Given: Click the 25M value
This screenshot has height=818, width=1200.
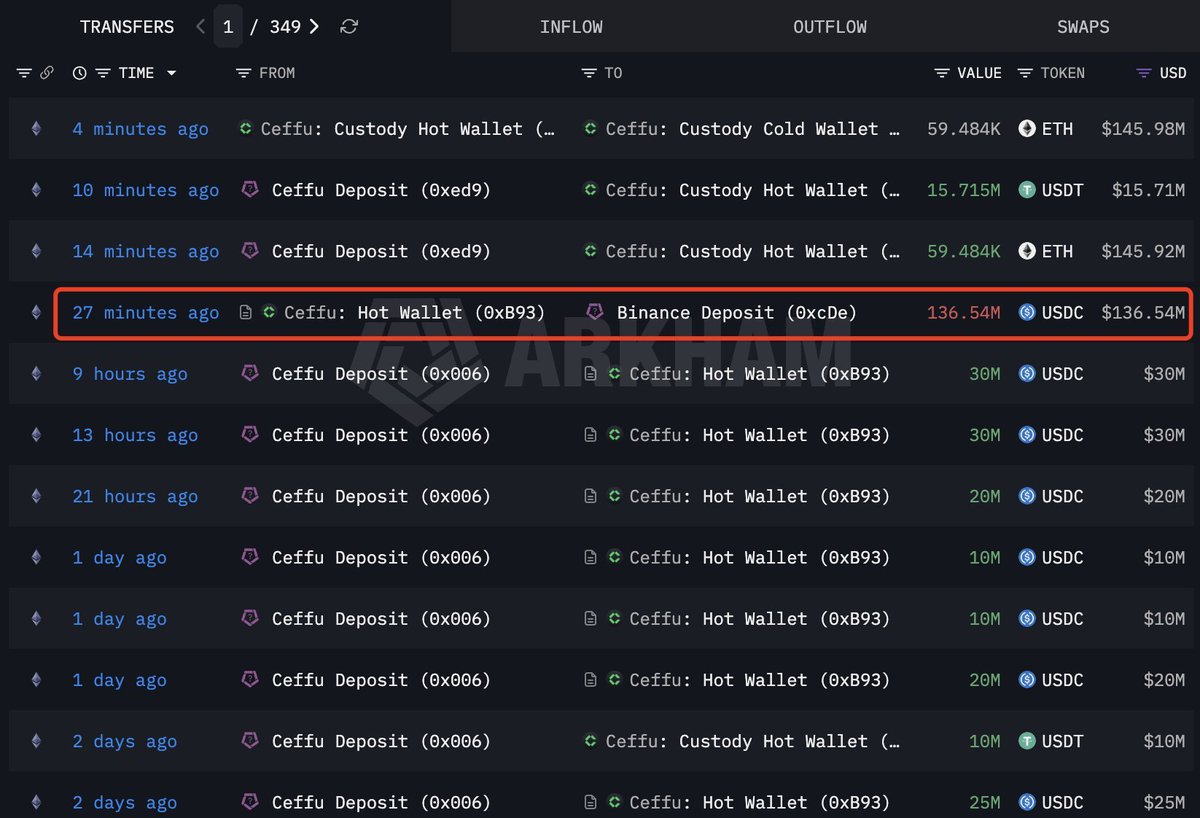Looking at the screenshot, I should (x=984, y=802).
